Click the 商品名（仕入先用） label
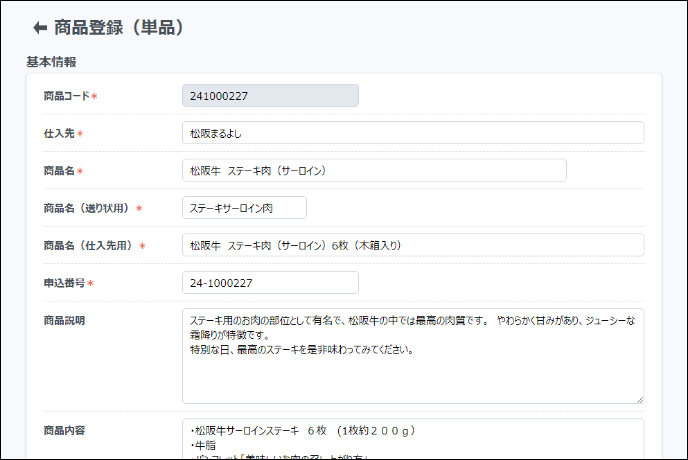This screenshot has height=460, width=688. click(x=89, y=245)
